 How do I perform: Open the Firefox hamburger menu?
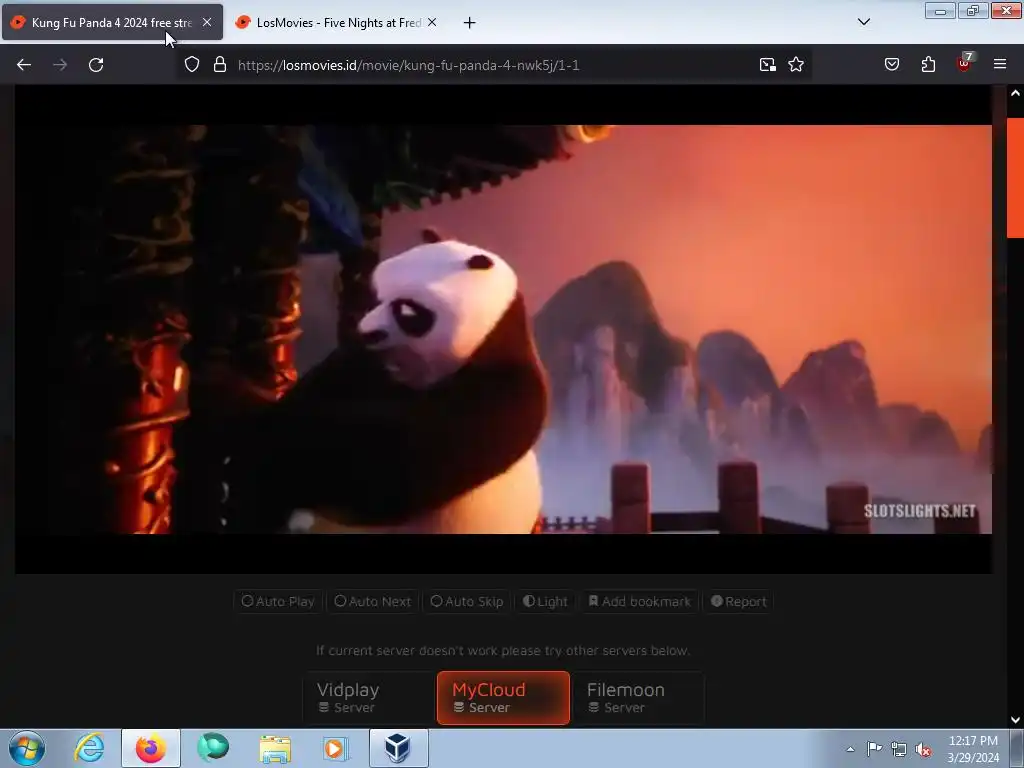[1000, 64]
